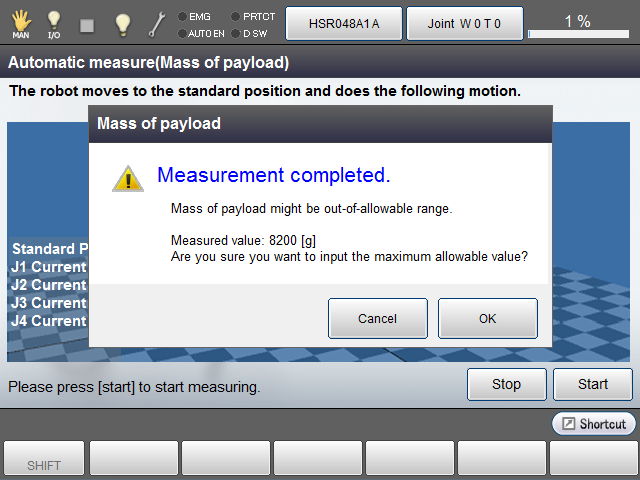This screenshot has height=480, width=640.
Task: Confirm with the OK button
Action: (487, 319)
